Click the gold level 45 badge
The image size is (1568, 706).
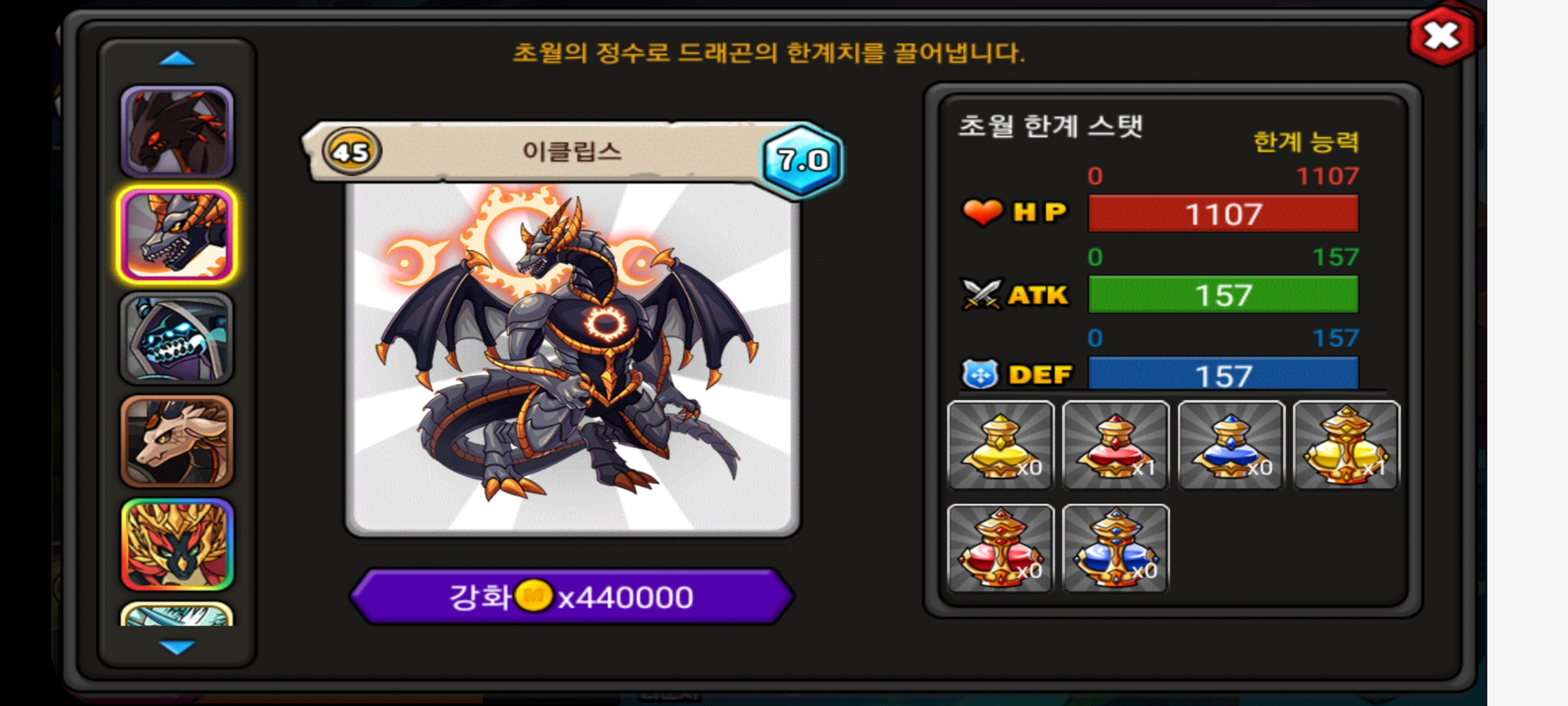point(351,152)
